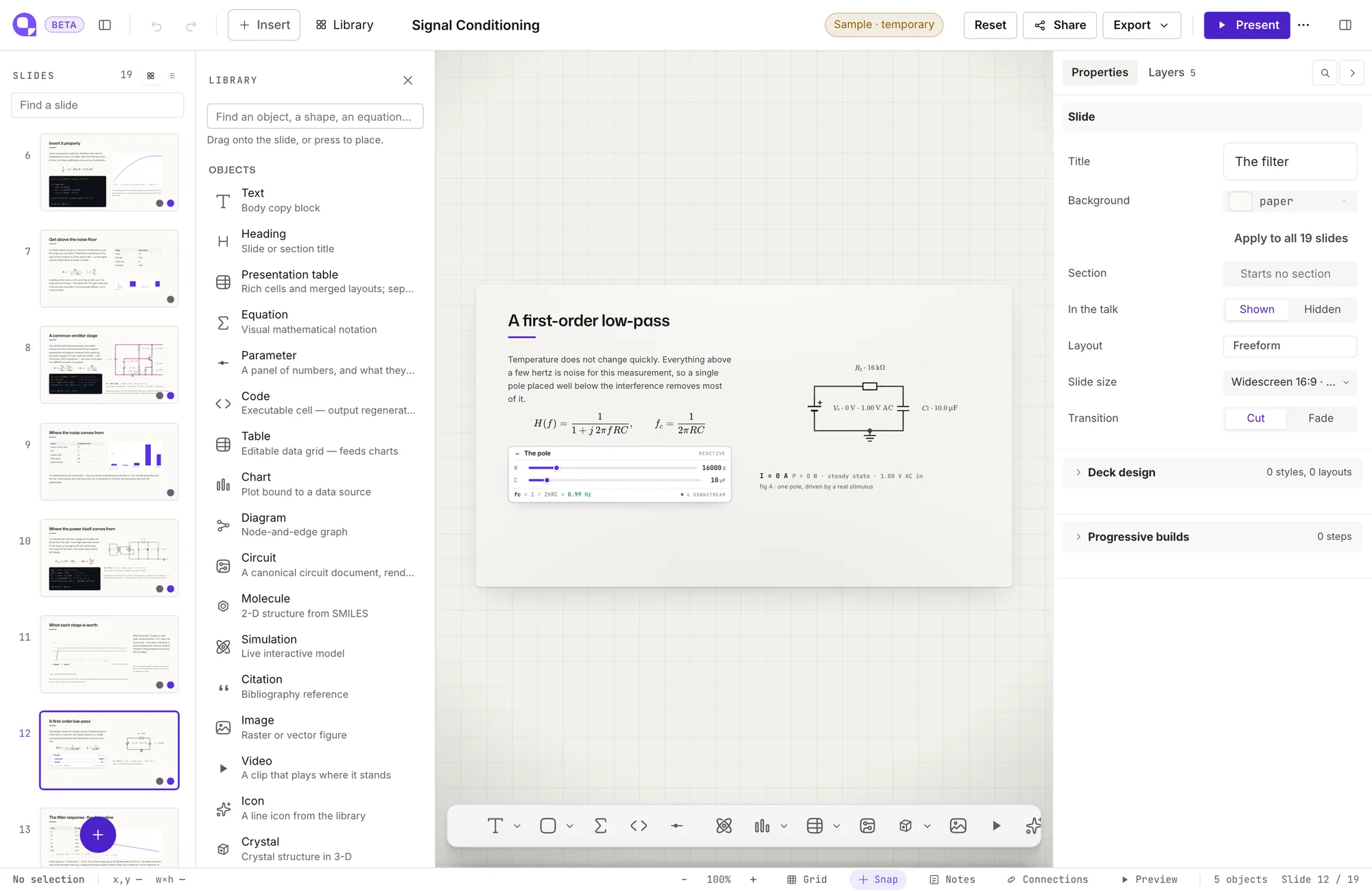
Task: Toggle Grid in status bar
Action: 807,879
